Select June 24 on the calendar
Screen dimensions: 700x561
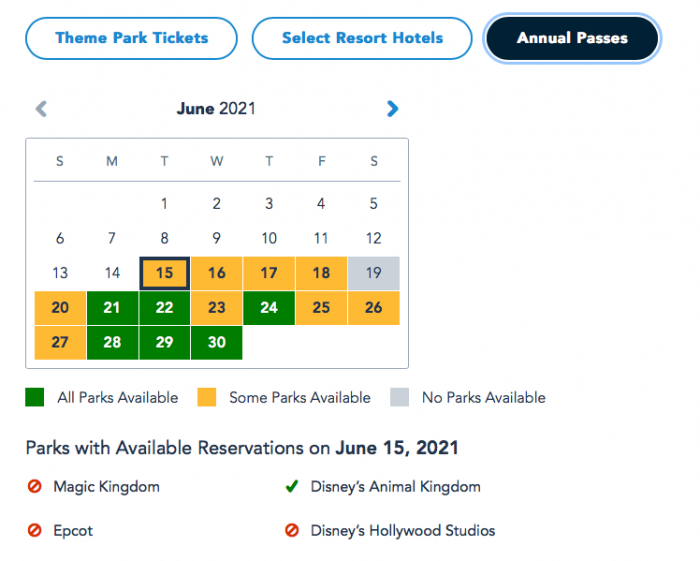(269, 308)
